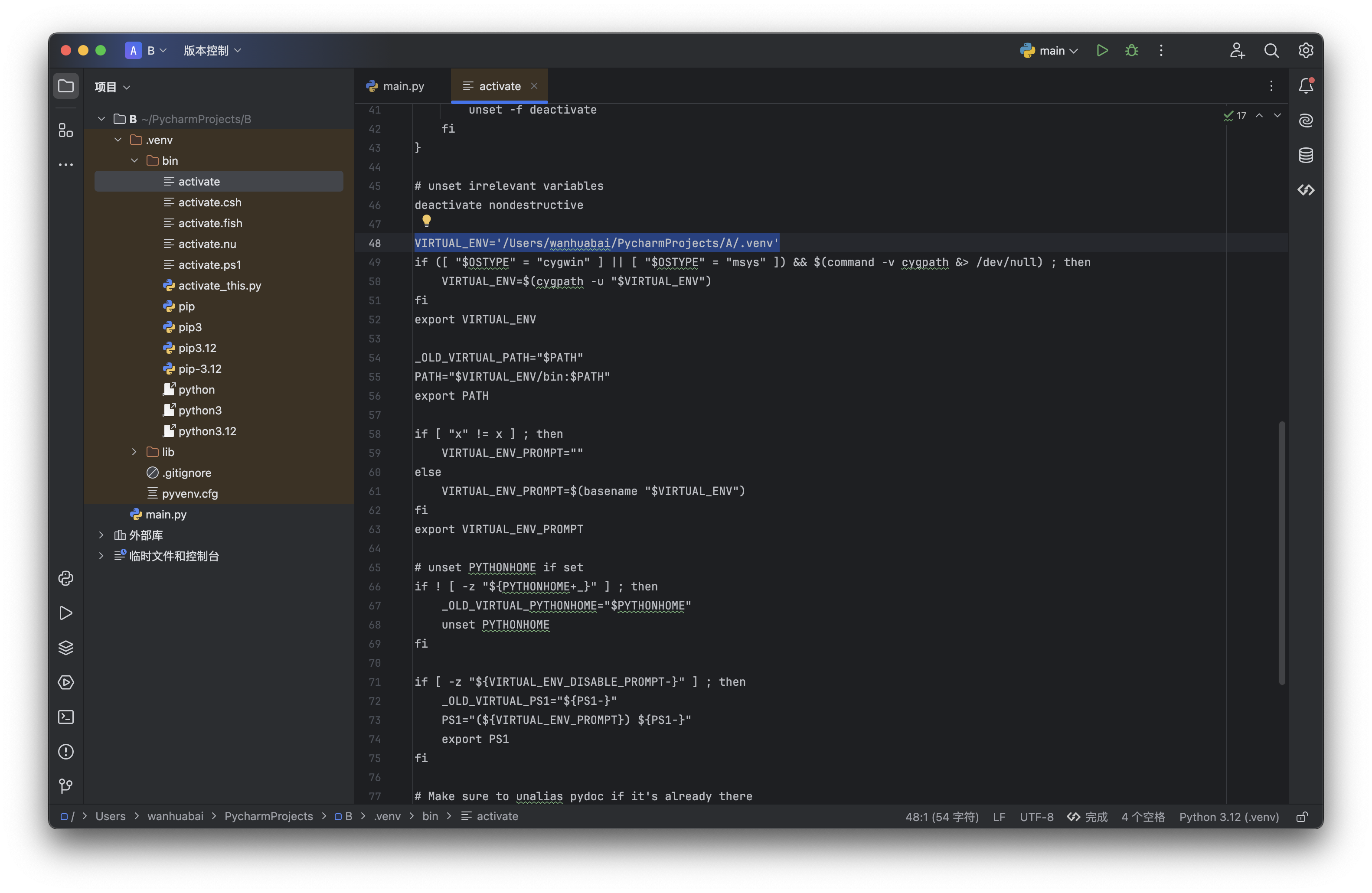
Task: Open the Python Packages tool window
Action: click(x=66, y=648)
